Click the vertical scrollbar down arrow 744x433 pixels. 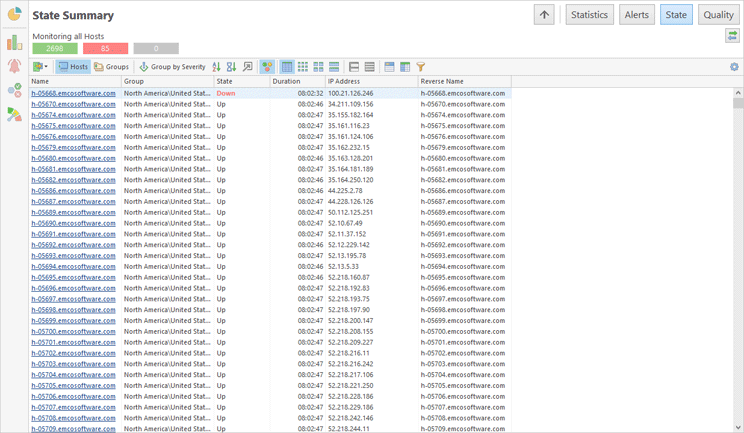click(738, 427)
